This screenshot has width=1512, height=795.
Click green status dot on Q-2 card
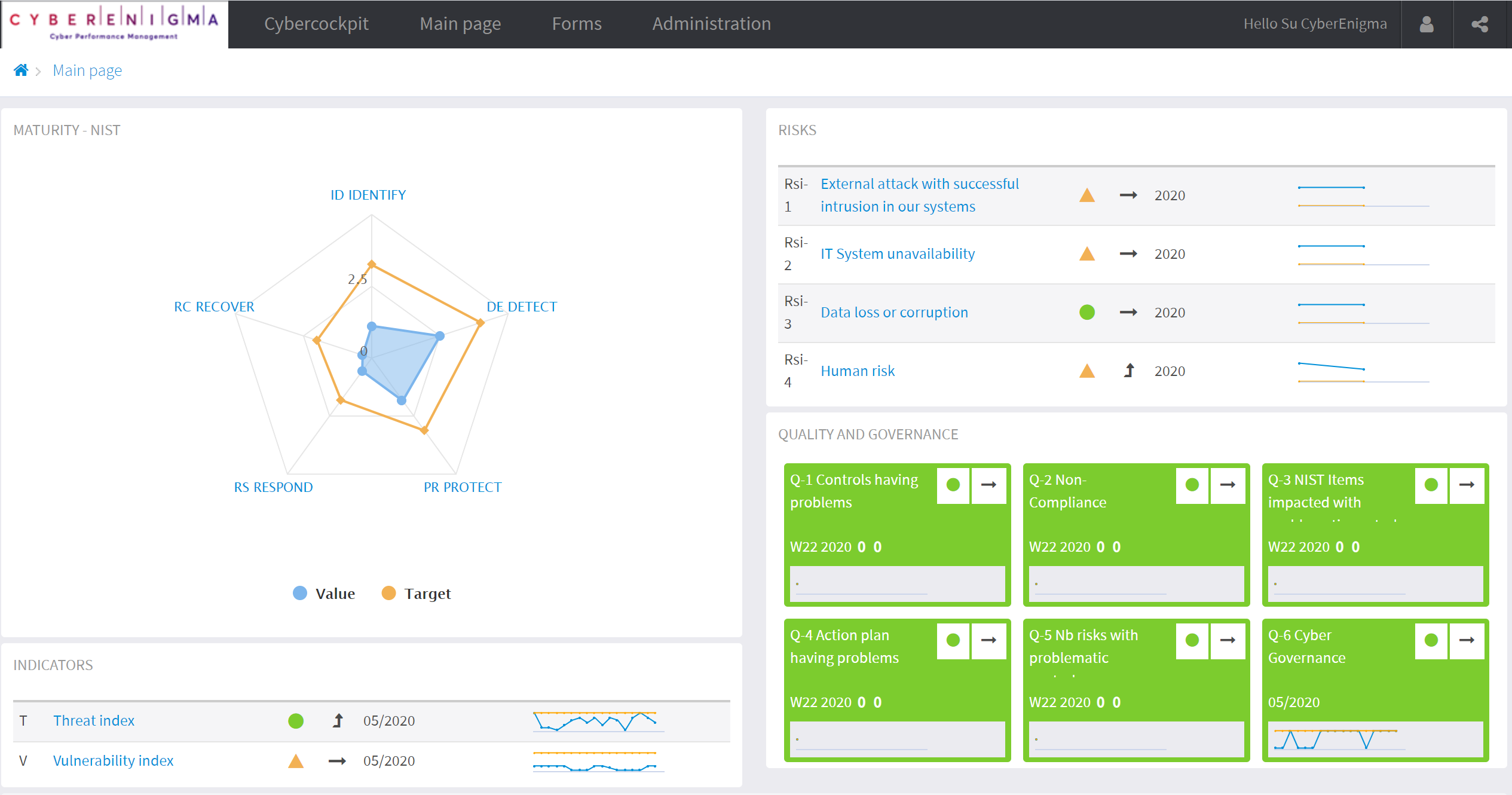1192,485
